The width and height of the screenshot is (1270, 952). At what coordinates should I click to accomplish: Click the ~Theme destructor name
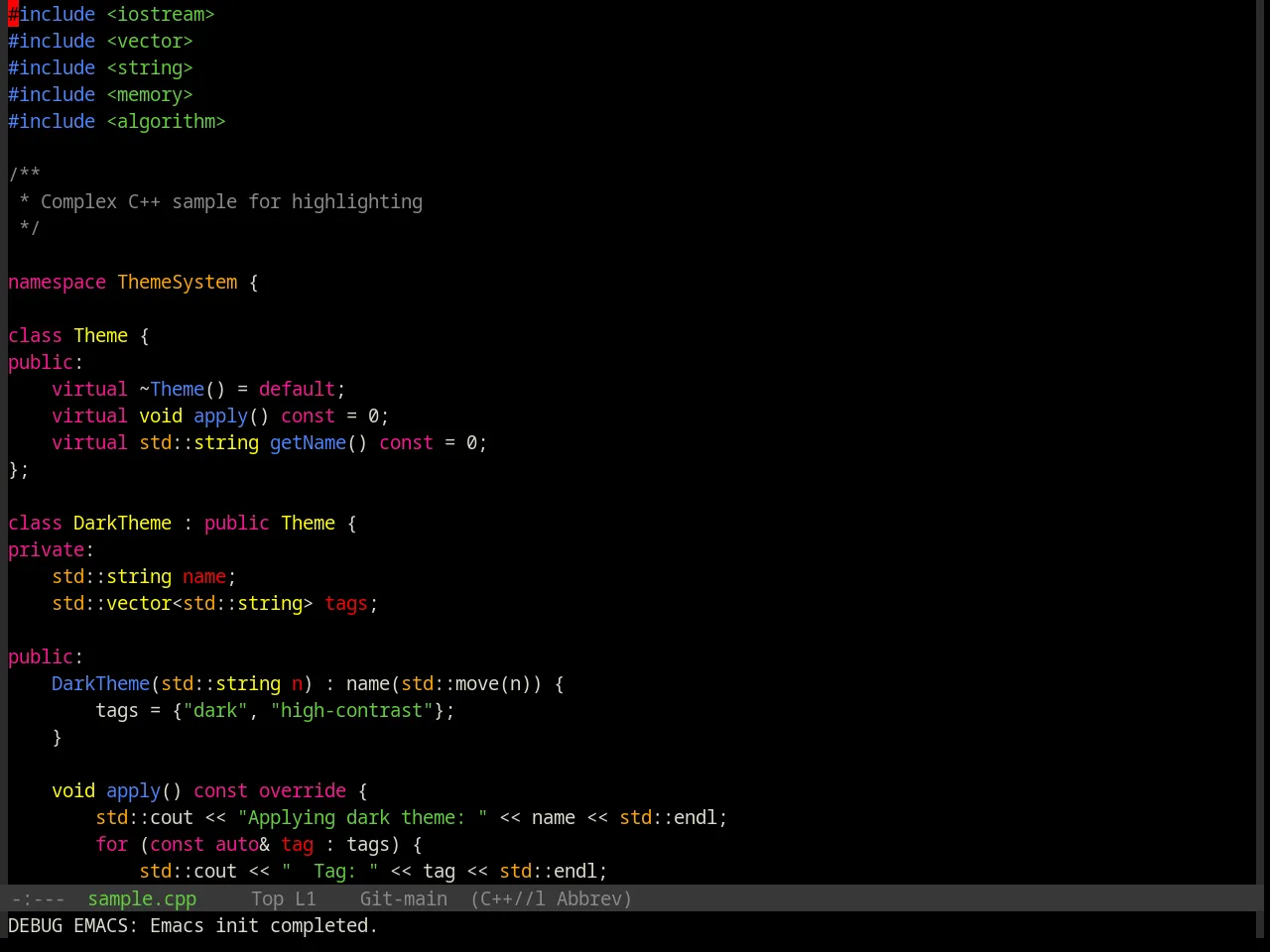pyautogui.click(x=172, y=389)
